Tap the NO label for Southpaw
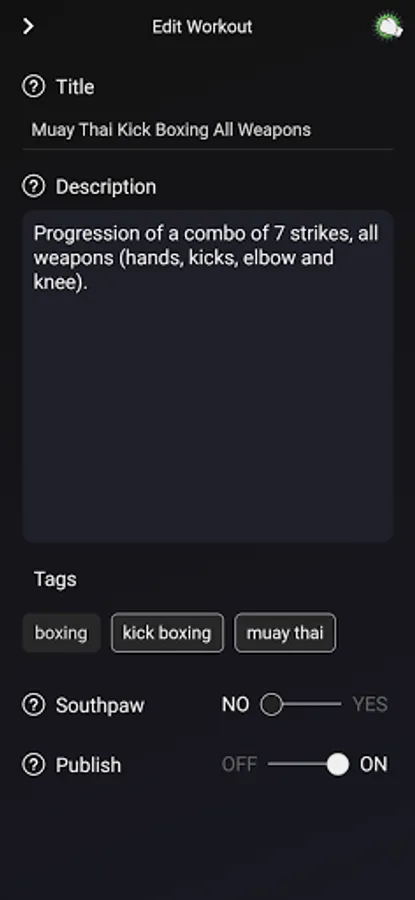 [235, 704]
